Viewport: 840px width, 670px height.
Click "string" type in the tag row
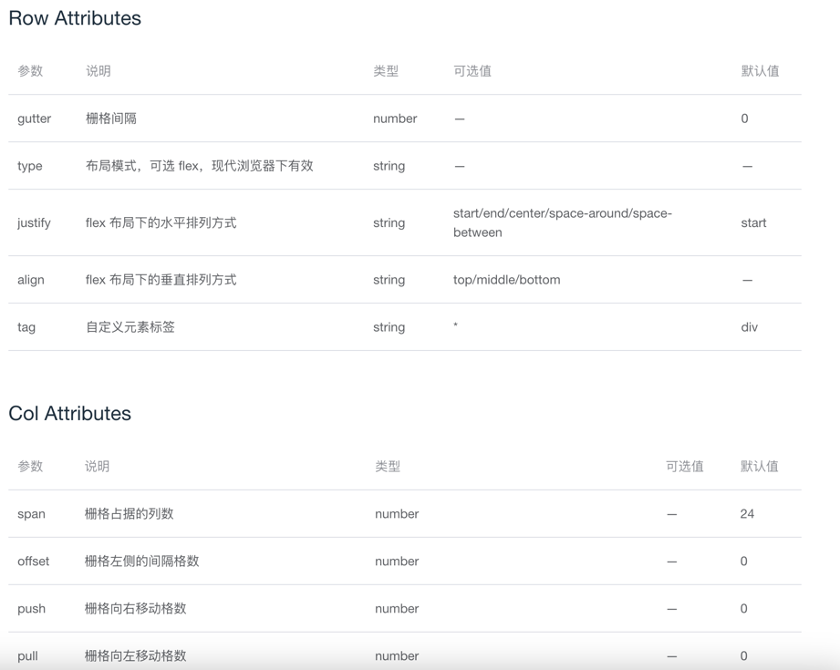tap(389, 327)
